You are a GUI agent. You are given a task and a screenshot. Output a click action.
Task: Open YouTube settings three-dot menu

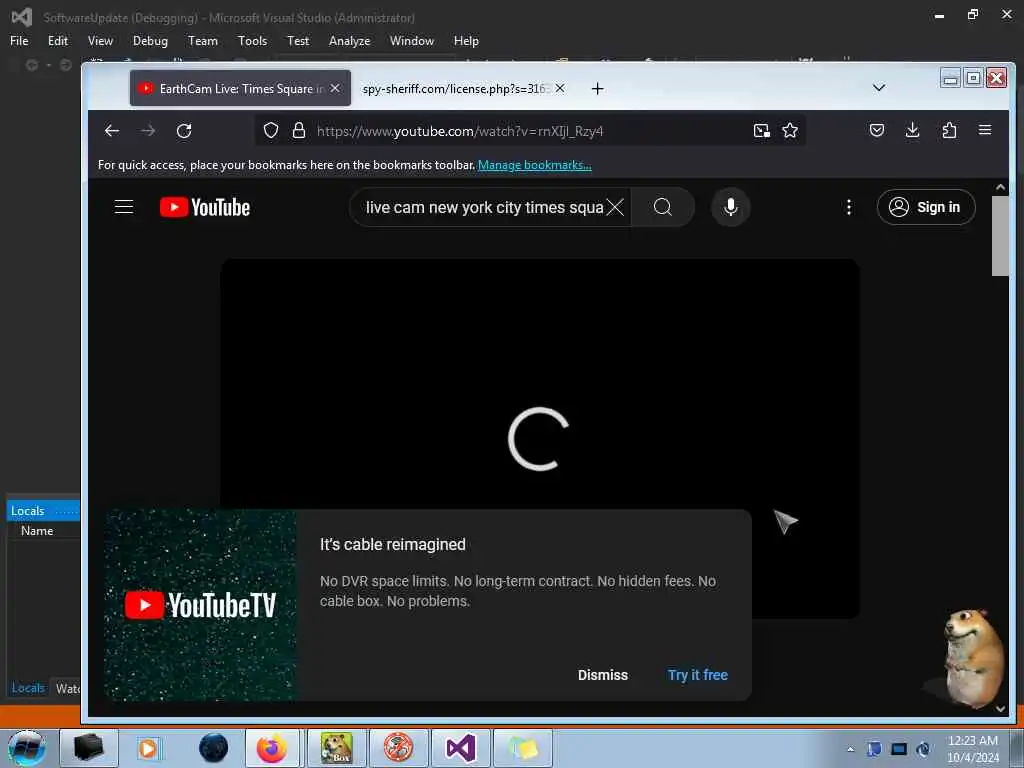(x=848, y=207)
